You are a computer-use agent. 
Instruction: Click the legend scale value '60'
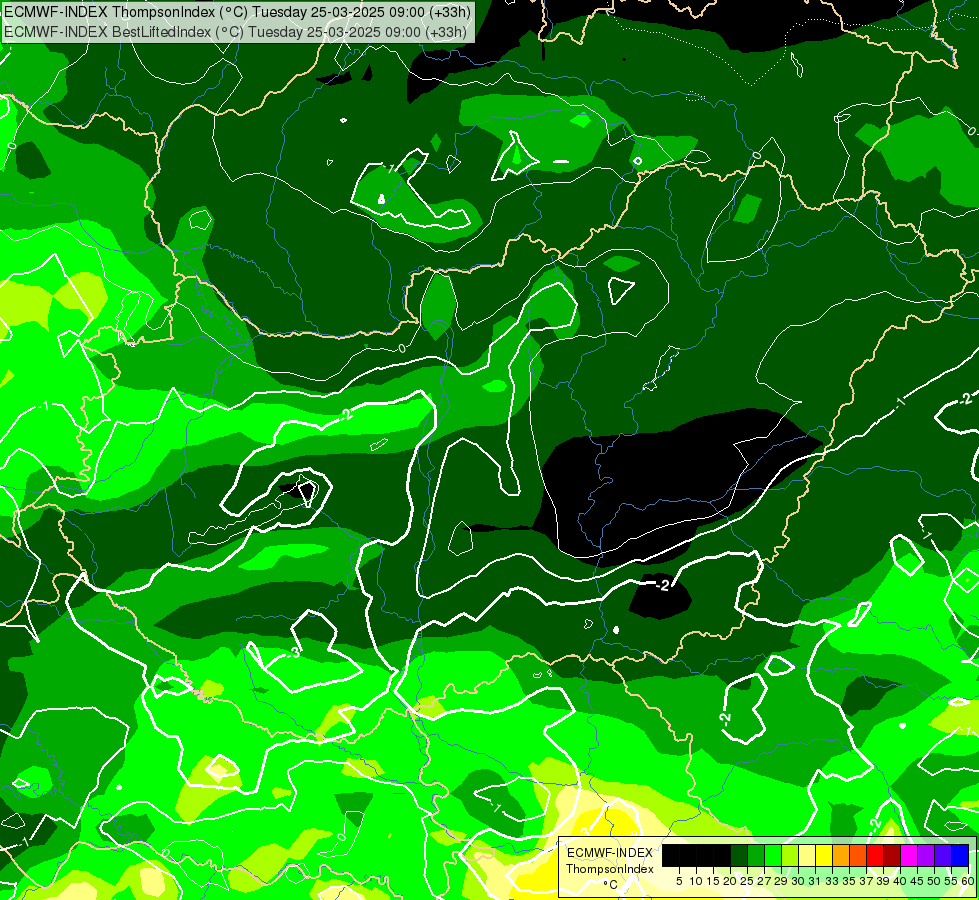[968, 881]
